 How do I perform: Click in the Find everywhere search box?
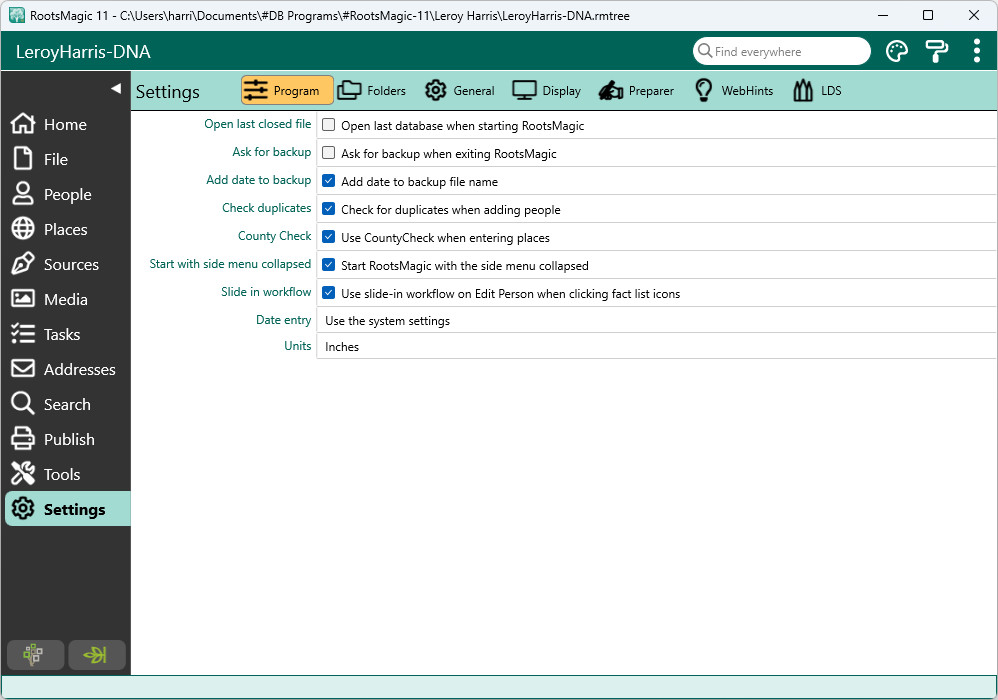tap(782, 51)
